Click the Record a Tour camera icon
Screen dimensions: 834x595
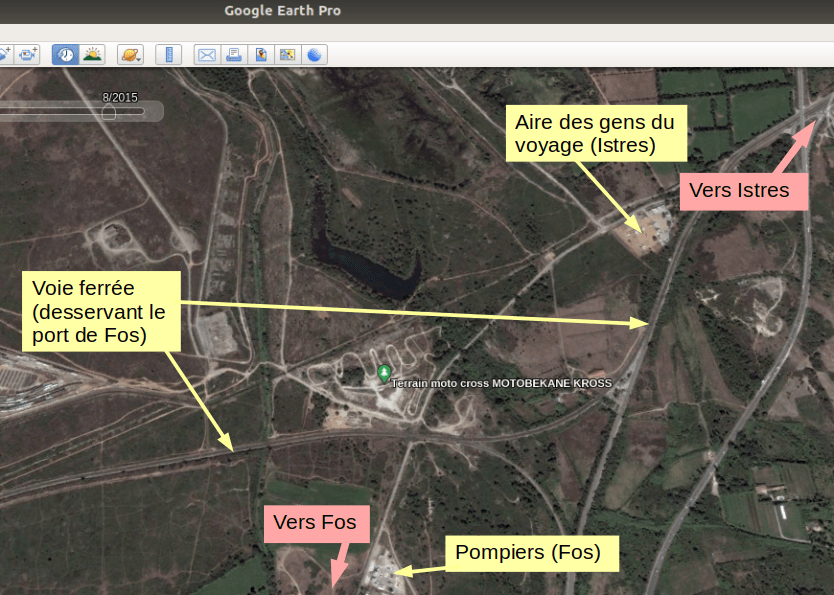pos(28,54)
